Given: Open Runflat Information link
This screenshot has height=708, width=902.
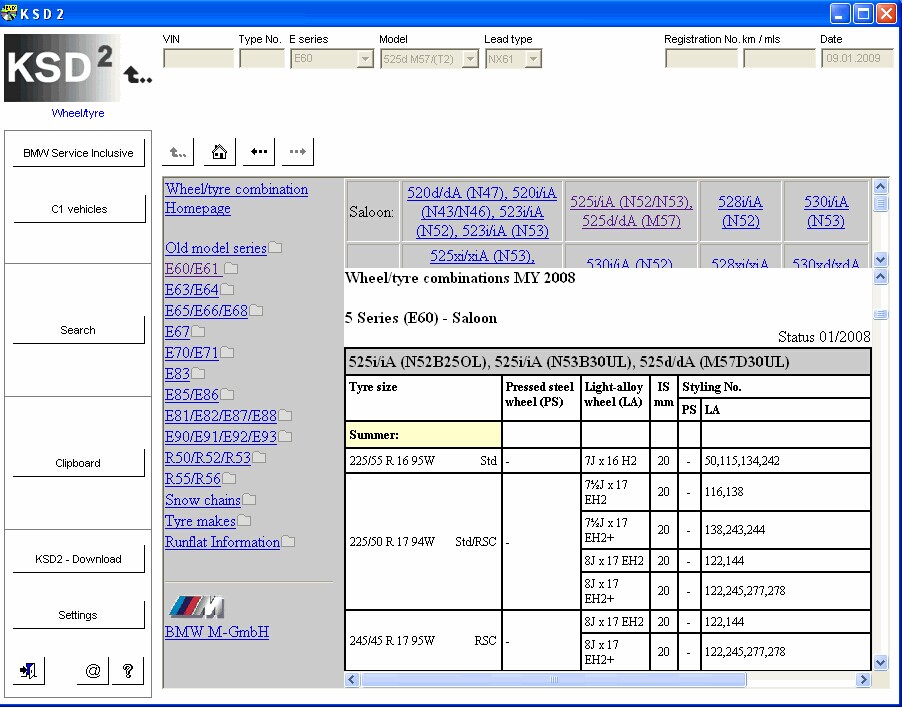Looking at the screenshot, I should (x=223, y=542).
